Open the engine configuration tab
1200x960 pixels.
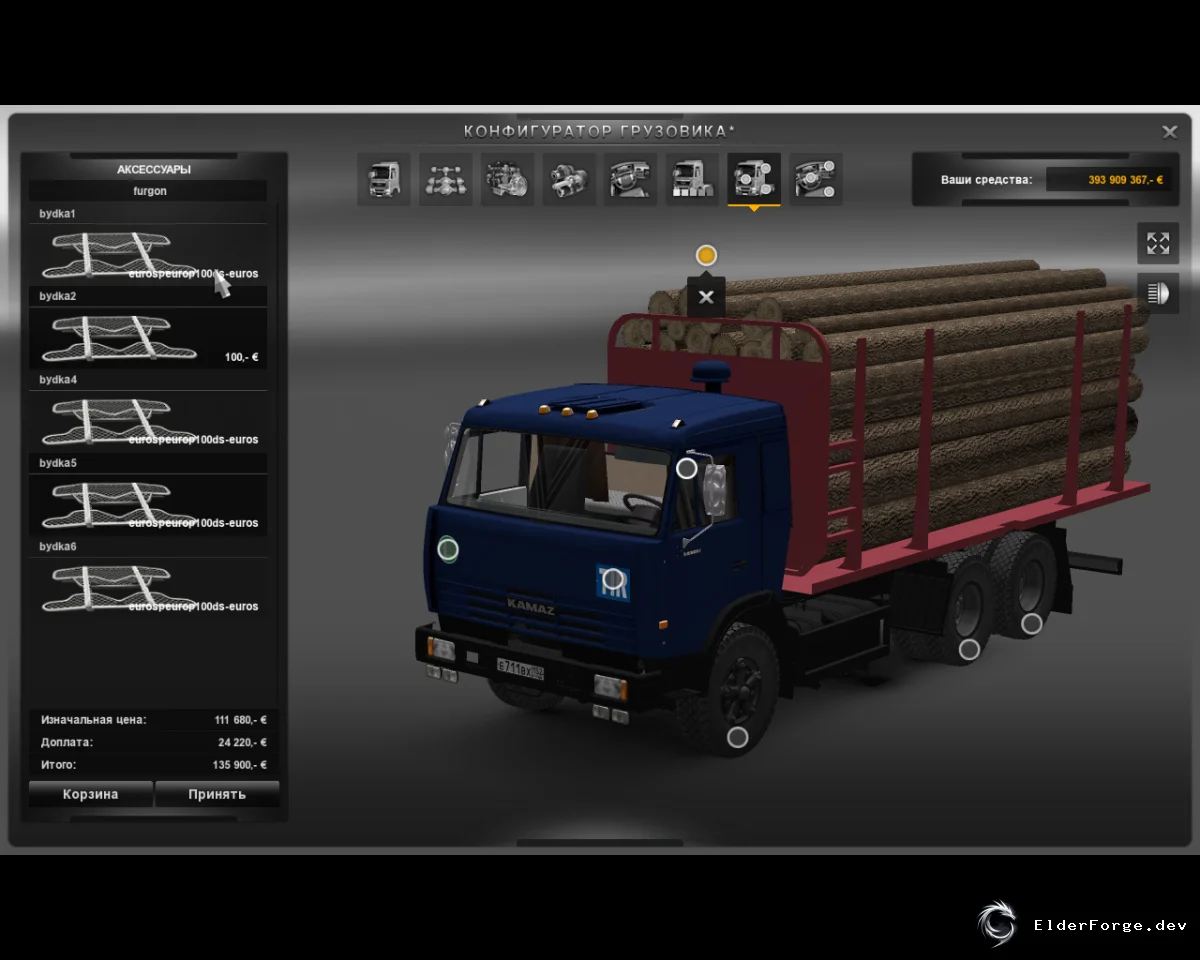point(508,180)
